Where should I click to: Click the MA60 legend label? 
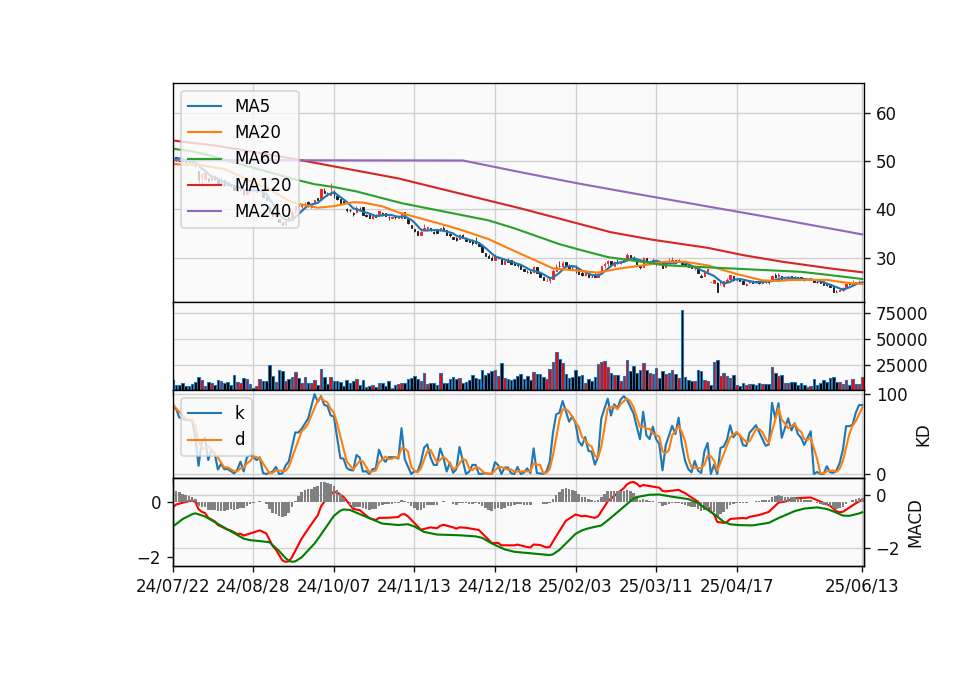[x=258, y=159]
